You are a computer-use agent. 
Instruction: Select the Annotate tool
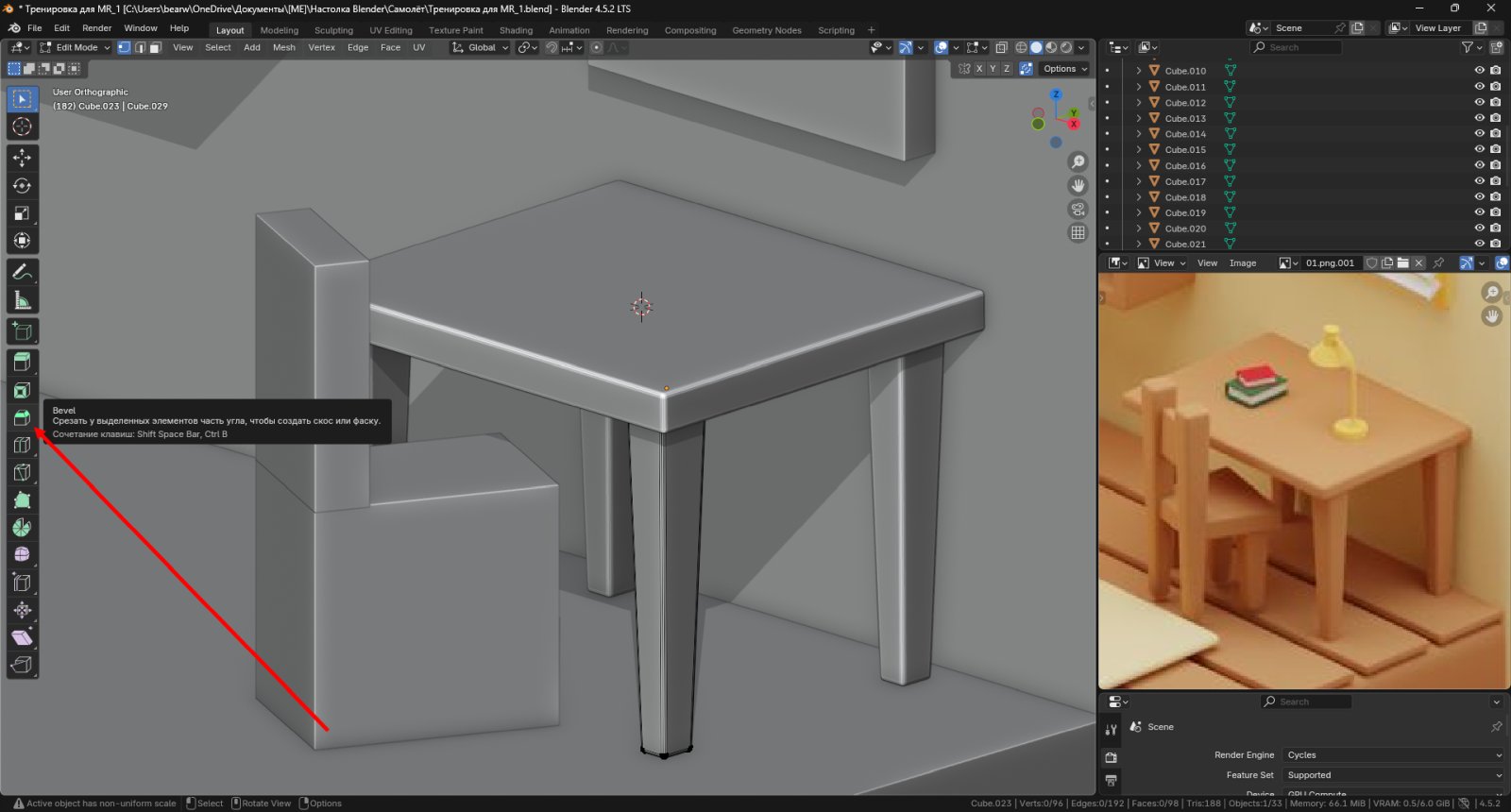click(23, 272)
